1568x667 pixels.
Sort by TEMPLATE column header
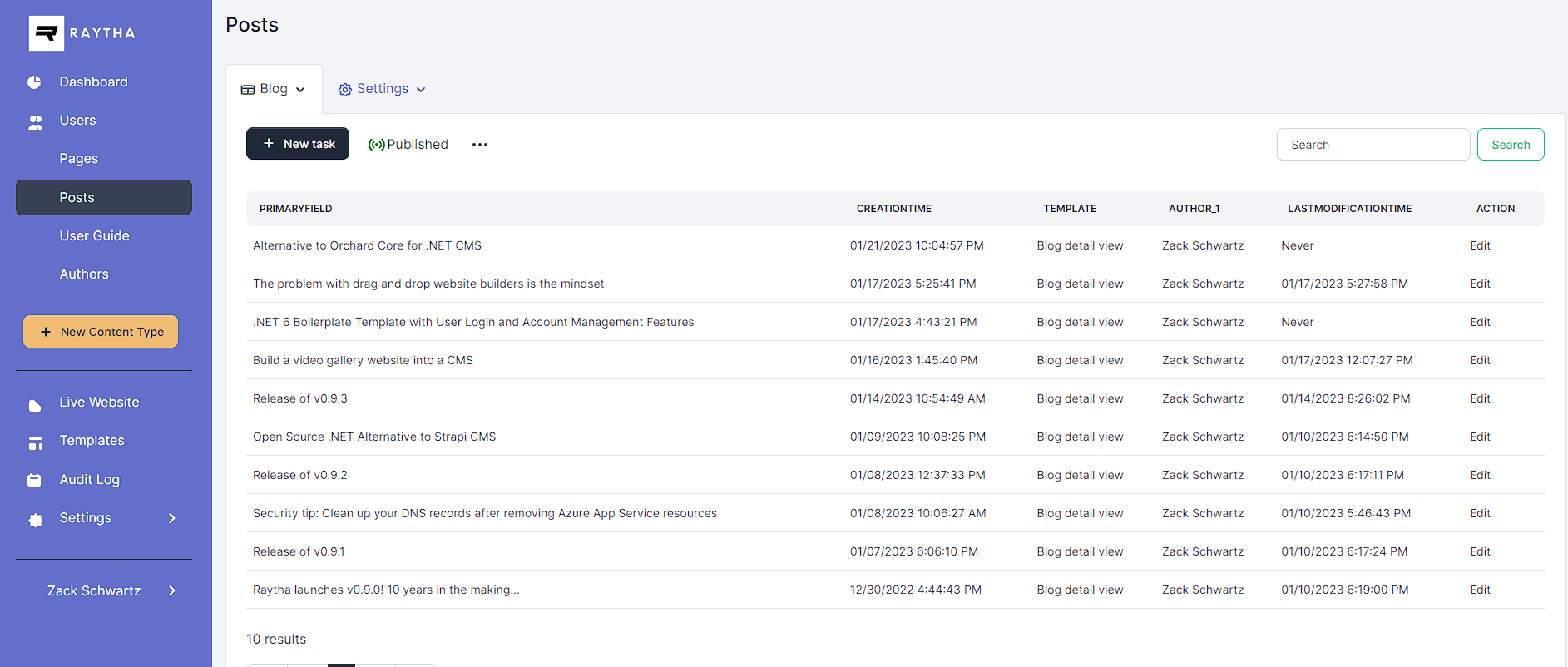tap(1070, 209)
